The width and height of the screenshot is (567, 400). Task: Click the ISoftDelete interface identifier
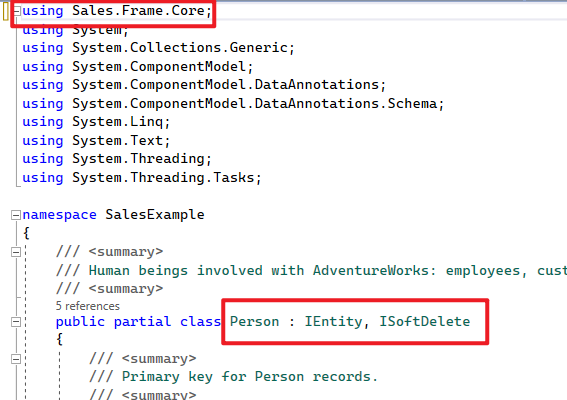(x=425, y=322)
